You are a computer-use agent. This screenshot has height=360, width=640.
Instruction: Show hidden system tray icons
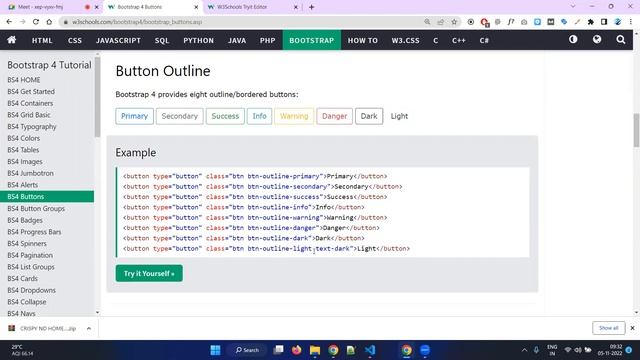coord(524,350)
